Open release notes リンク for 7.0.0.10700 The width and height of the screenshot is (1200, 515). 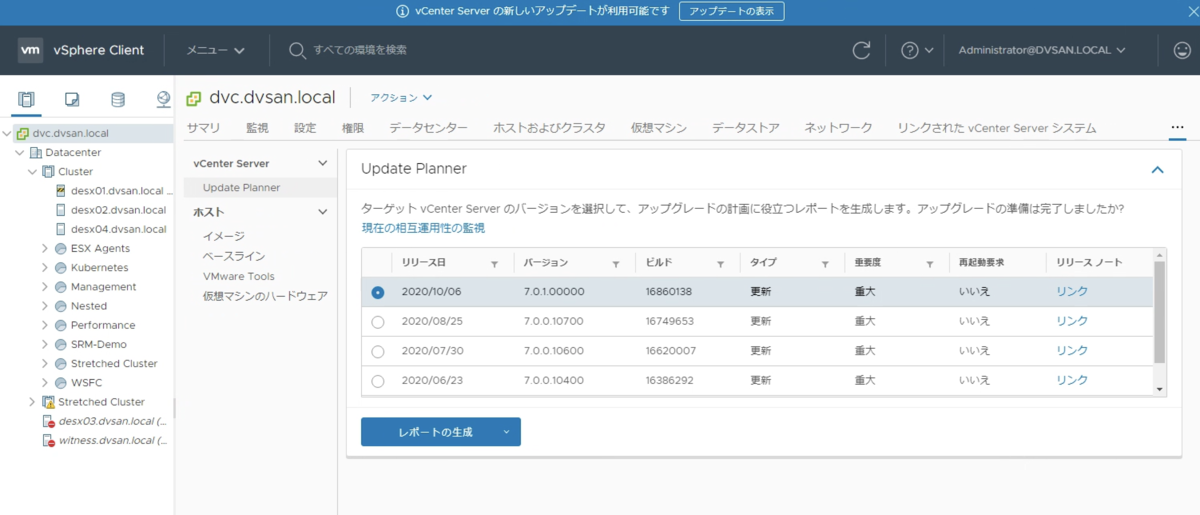point(1072,322)
